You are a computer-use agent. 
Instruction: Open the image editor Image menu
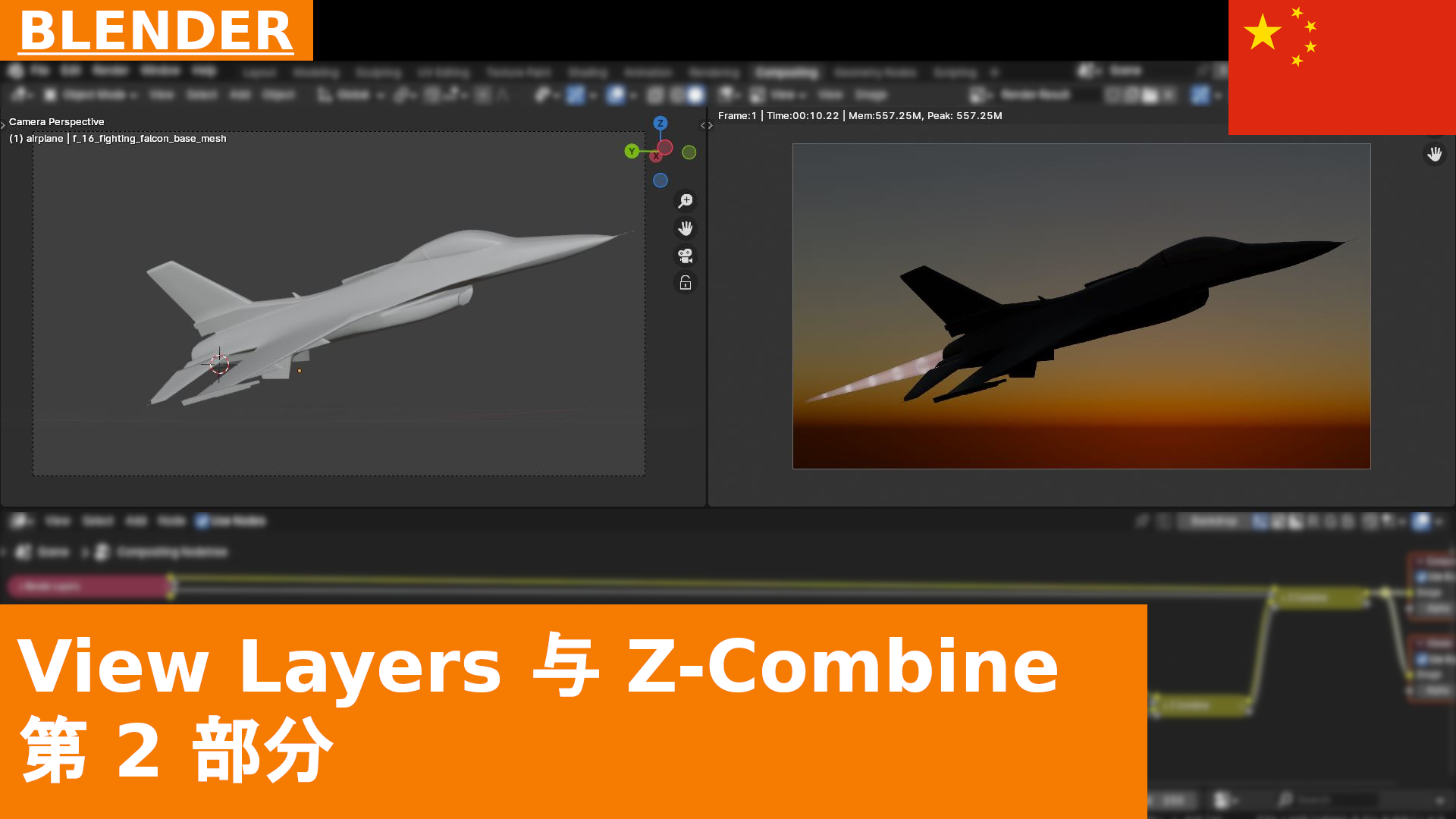[871, 95]
